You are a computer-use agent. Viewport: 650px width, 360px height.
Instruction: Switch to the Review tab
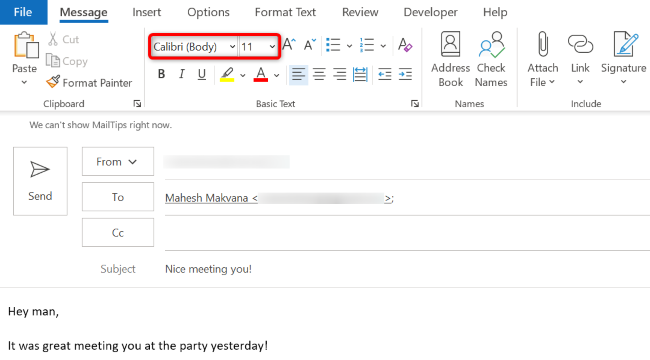click(360, 12)
